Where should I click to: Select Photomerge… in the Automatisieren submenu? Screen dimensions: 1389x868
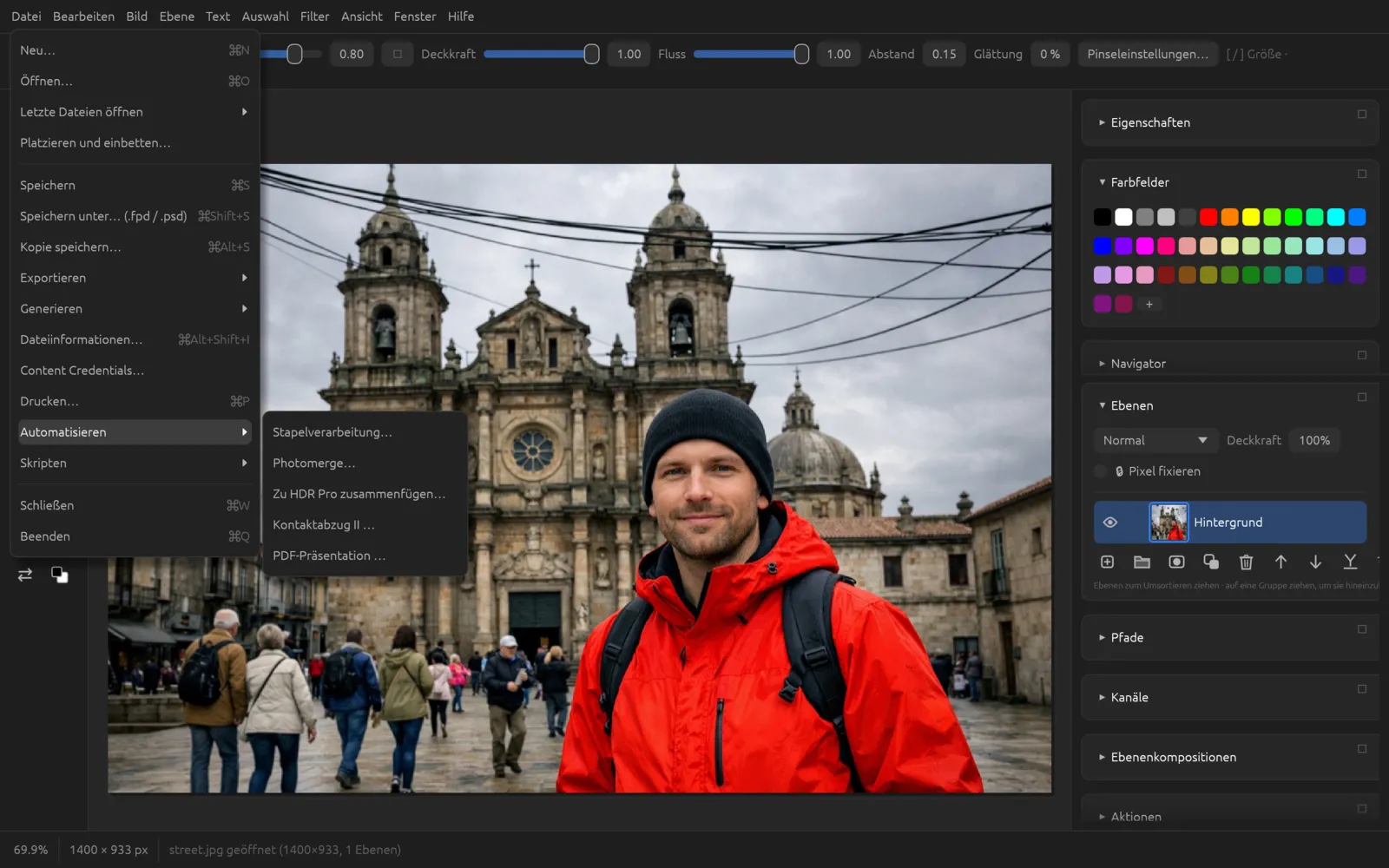[365, 464]
